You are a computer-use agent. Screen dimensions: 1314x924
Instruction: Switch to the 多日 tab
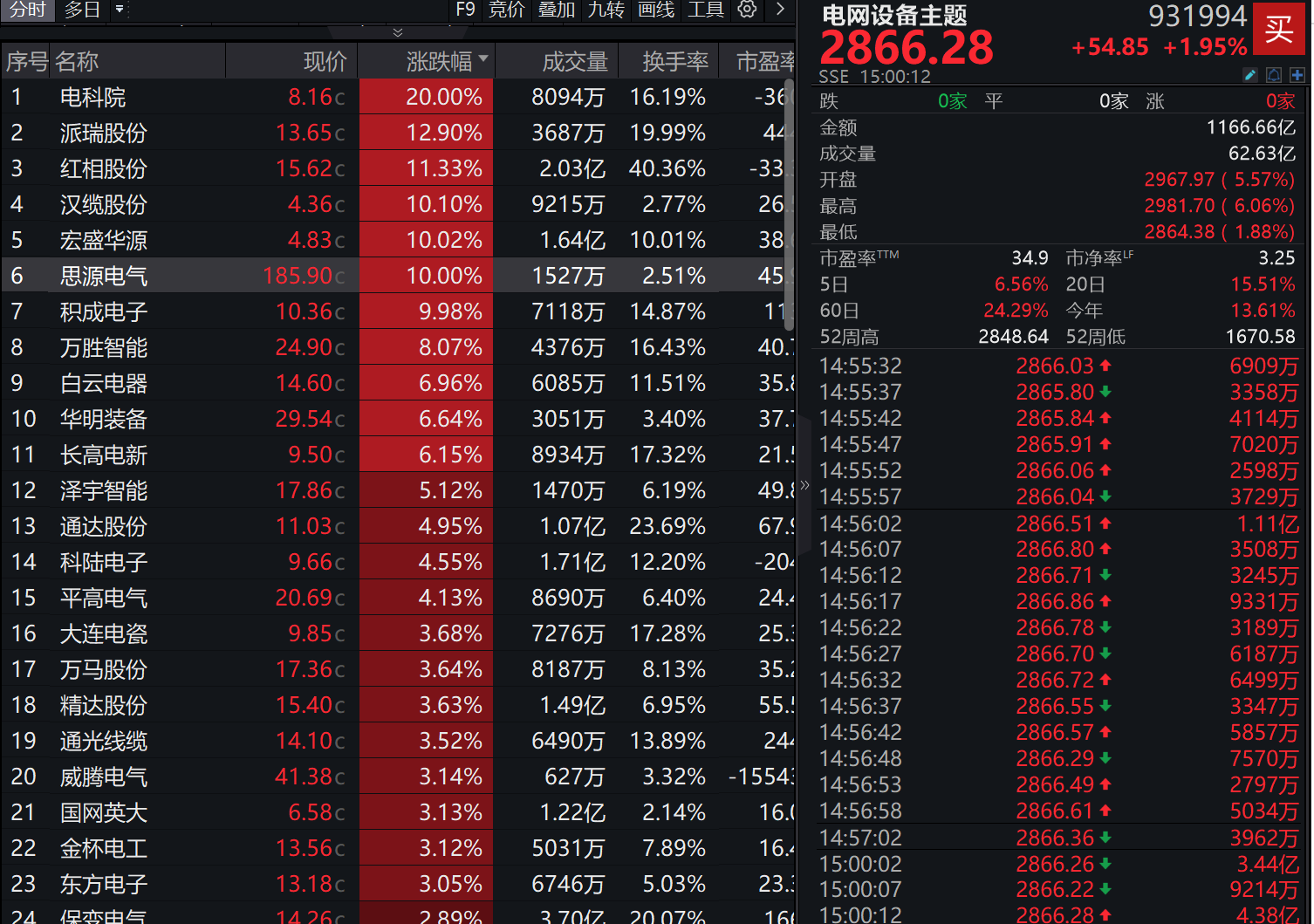[82, 10]
